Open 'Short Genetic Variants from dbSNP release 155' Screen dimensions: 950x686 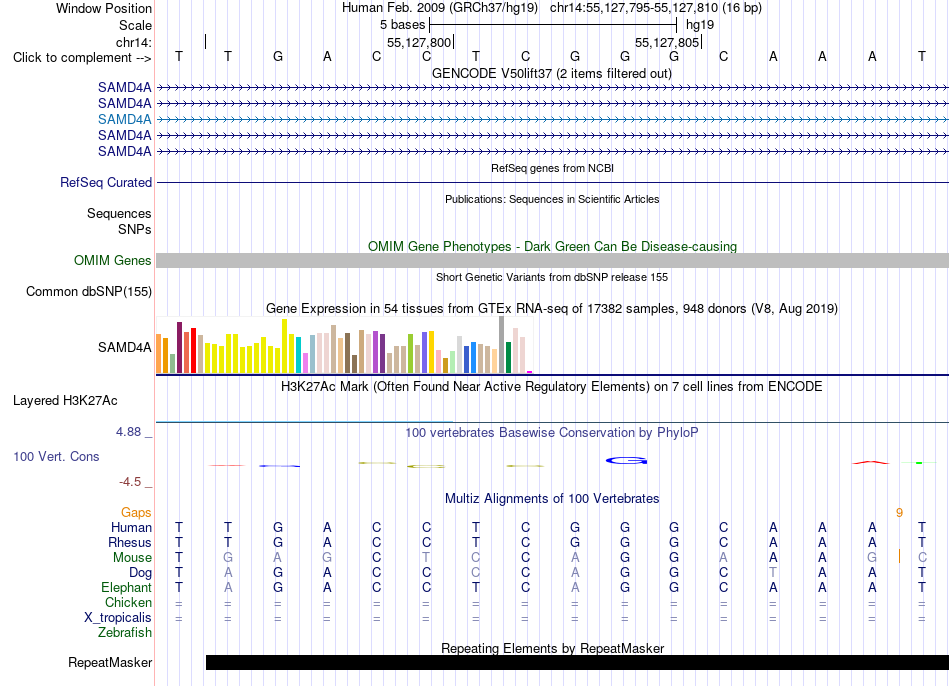(552, 278)
